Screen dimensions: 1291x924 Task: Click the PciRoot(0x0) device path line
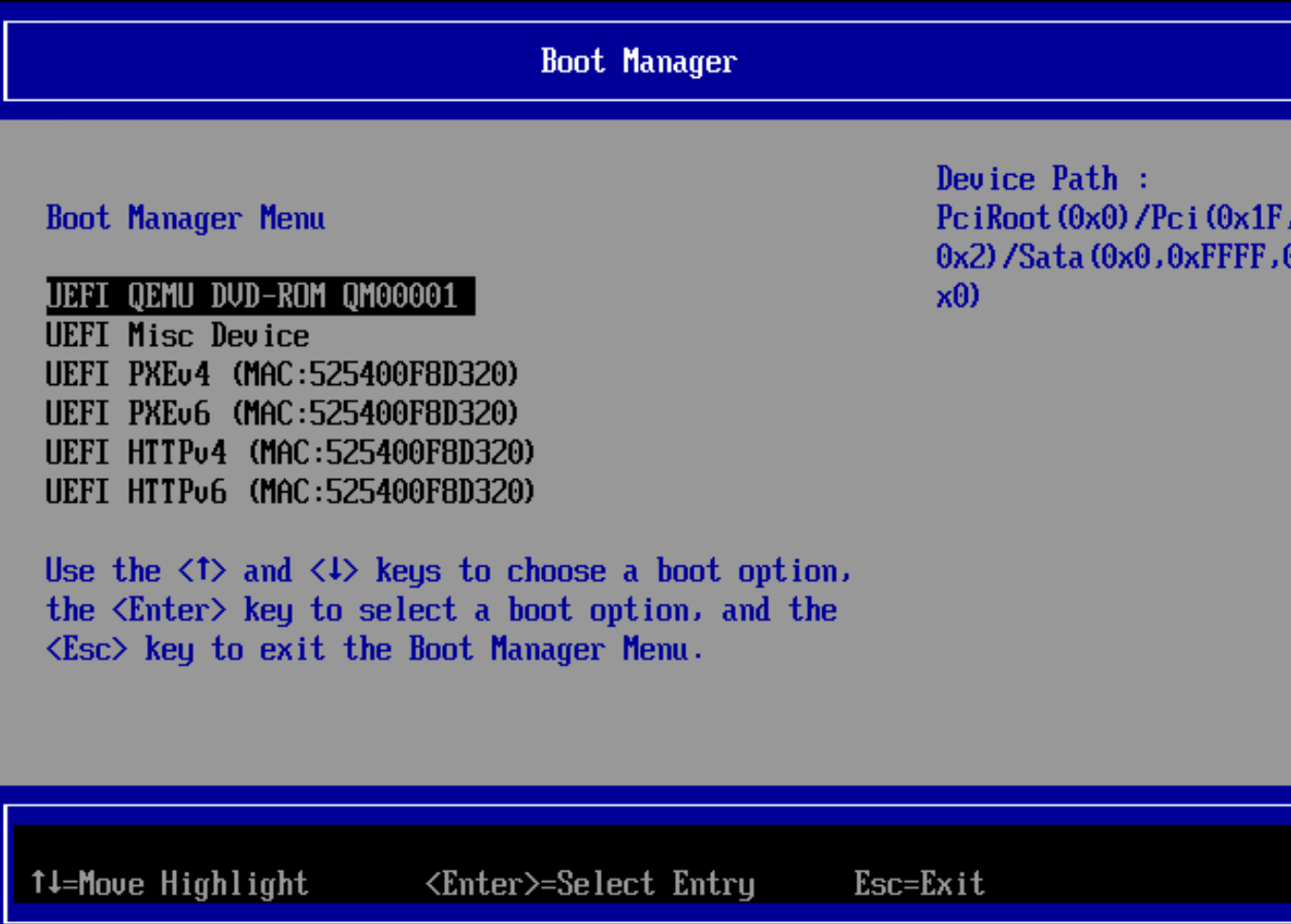(x=1108, y=218)
